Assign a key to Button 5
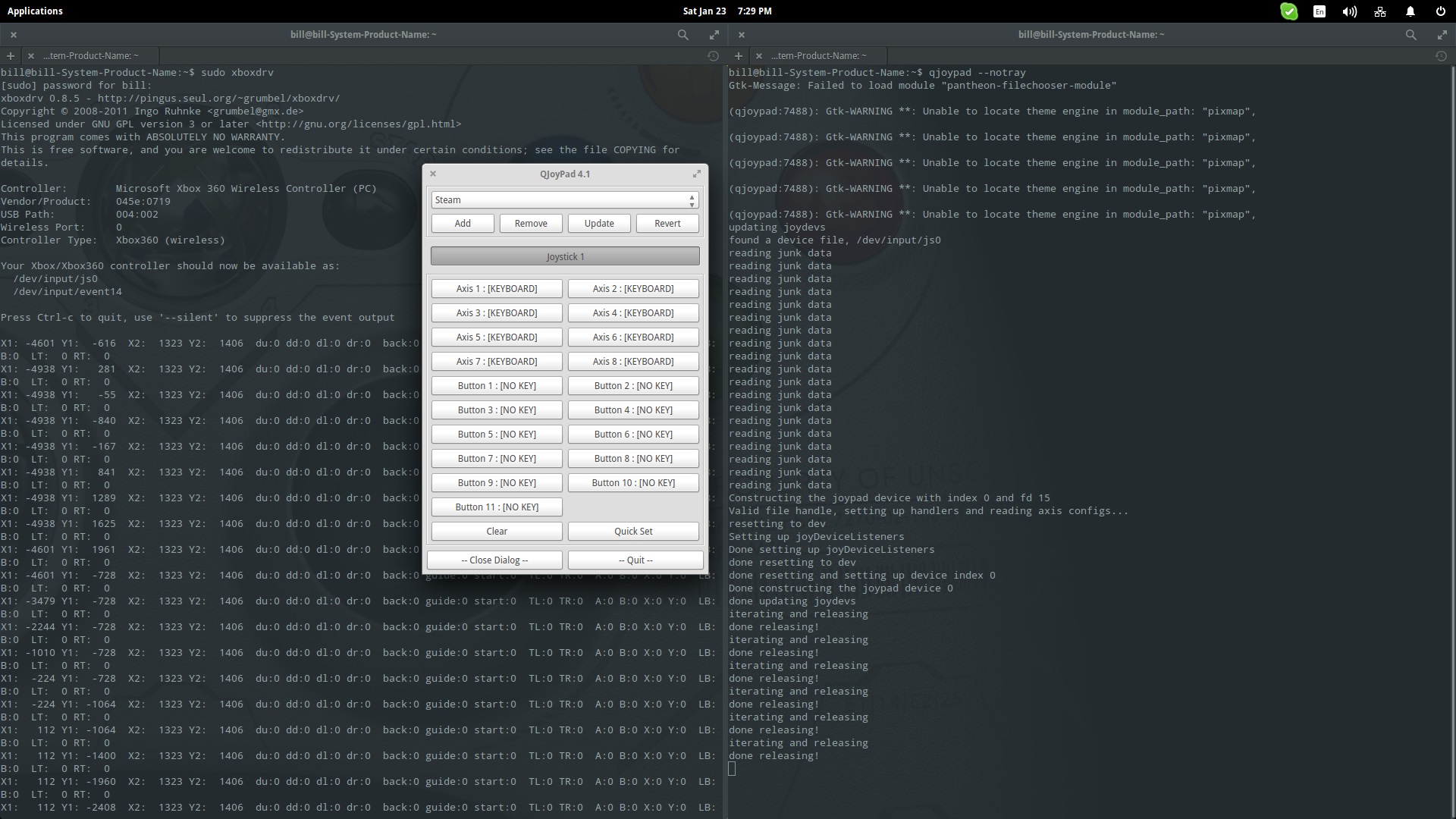1456x819 pixels. pos(497,435)
